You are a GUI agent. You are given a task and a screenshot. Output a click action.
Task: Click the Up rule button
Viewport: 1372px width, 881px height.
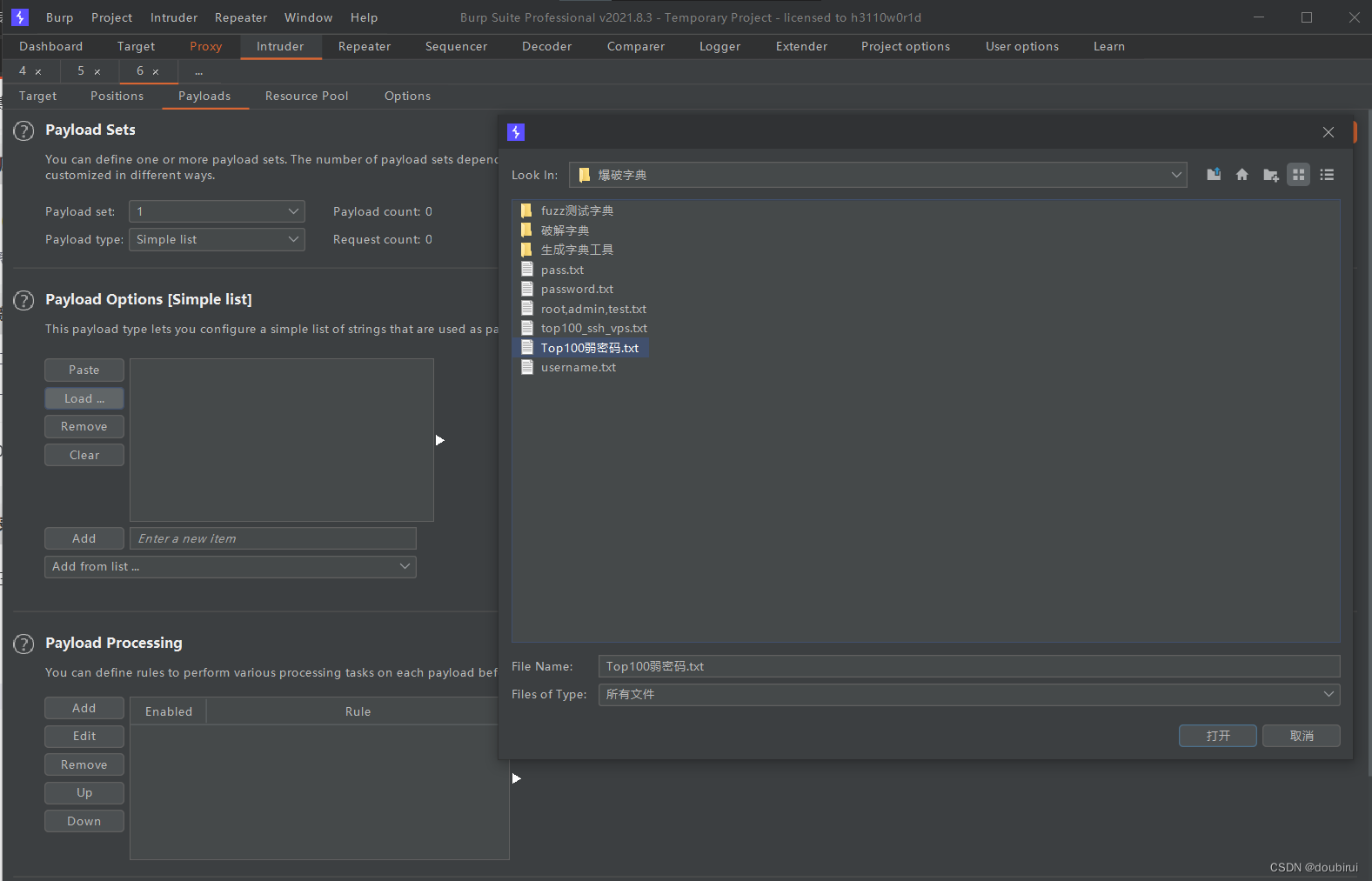click(x=84, y=792)
